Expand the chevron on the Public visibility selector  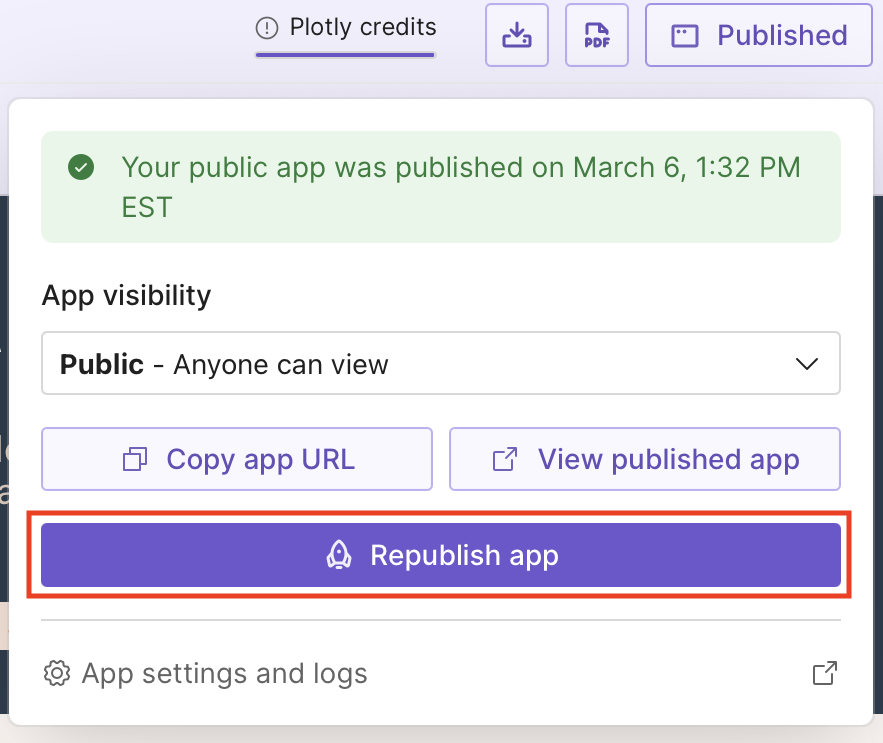click(x=807, y=363)
